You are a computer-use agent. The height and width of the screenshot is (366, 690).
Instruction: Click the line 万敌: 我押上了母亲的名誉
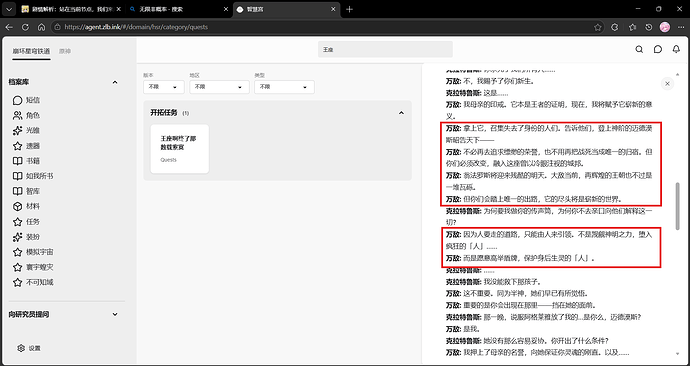(x=538, y=353)
